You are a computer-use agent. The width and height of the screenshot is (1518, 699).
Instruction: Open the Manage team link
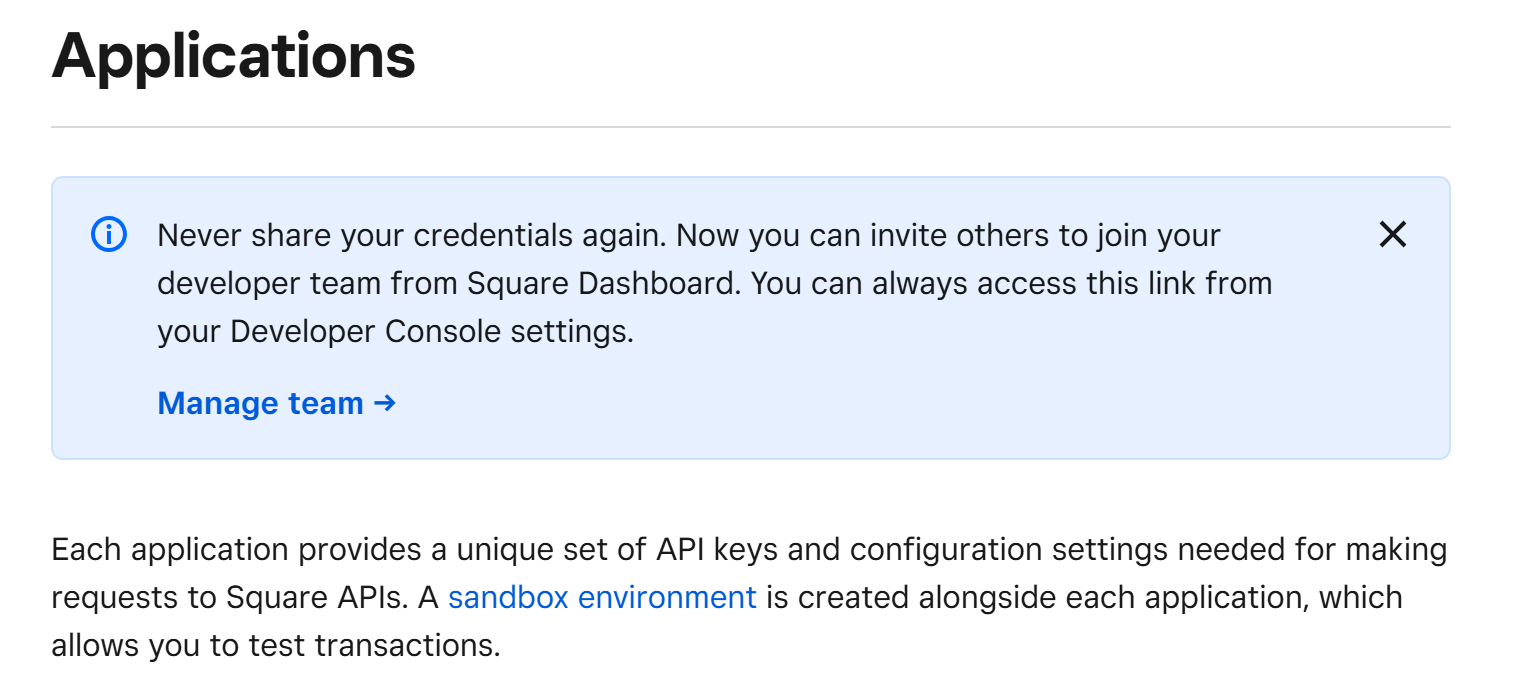(260, 403)
